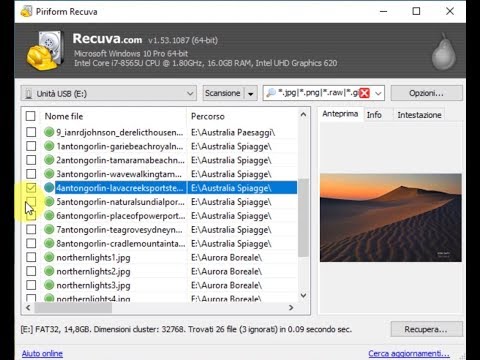Open the Scansione button dropdown arrow
Viewport: 480px width, 360px height.
[x=251, y=93]
